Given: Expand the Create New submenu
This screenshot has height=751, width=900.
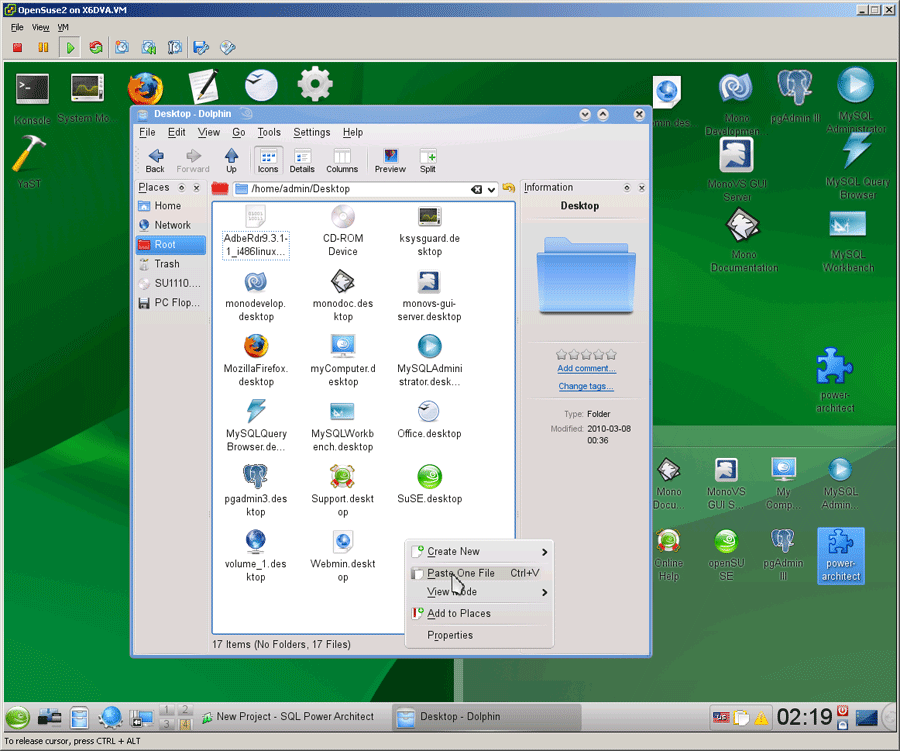Looking at the screenshot, I should pyautogui.click(x=479, y=551).
